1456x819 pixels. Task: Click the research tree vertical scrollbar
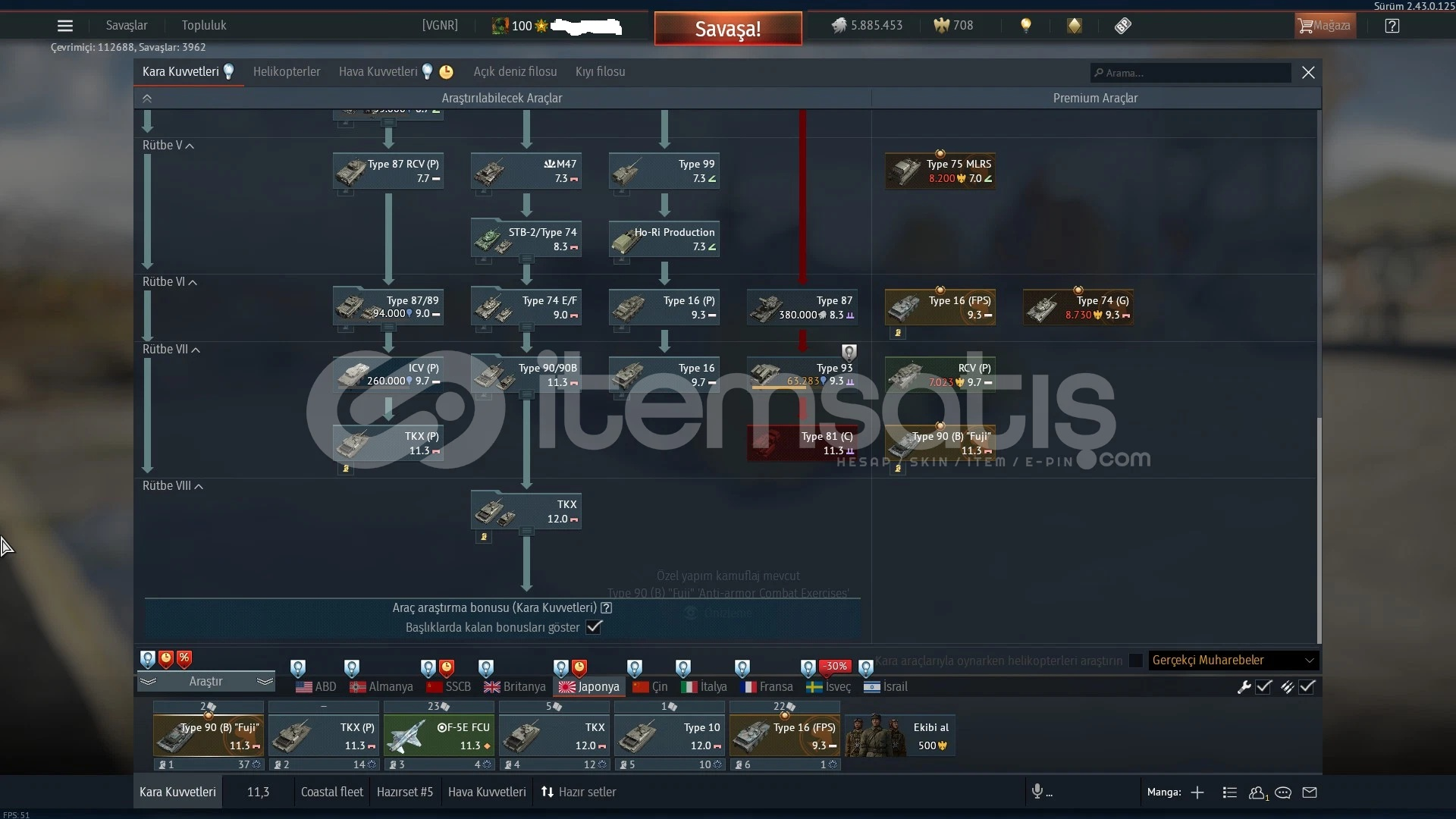tap(1319, 529)
